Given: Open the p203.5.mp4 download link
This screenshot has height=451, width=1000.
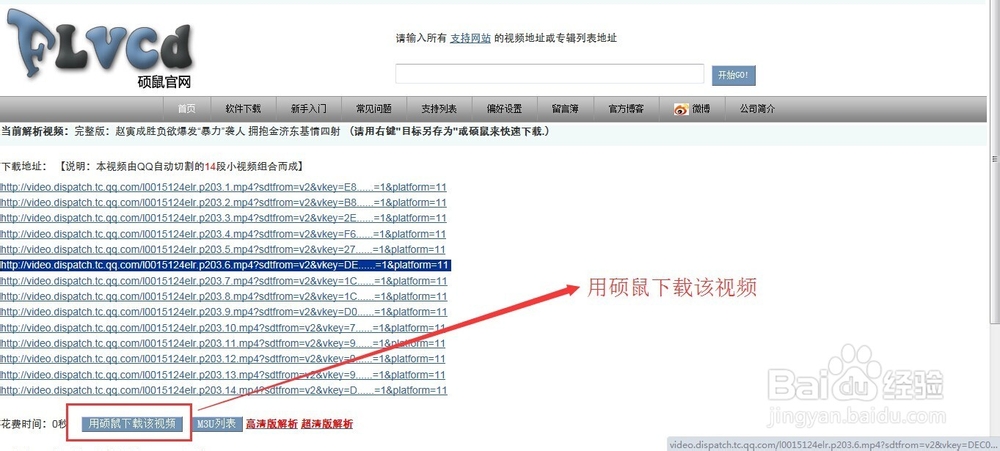Looking at the screenshot, I should 223,249.
